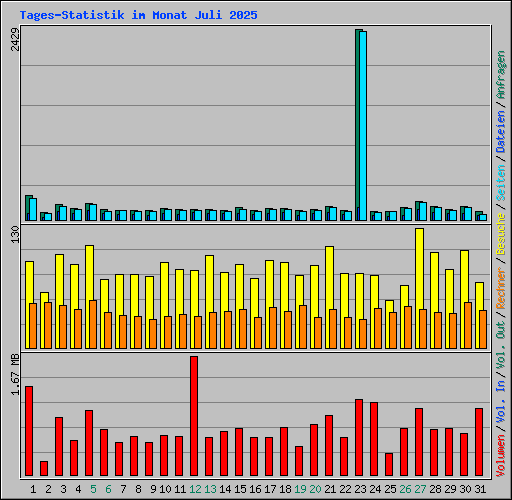Click green weekend day label "26"
512x500 pixels.
405,489
